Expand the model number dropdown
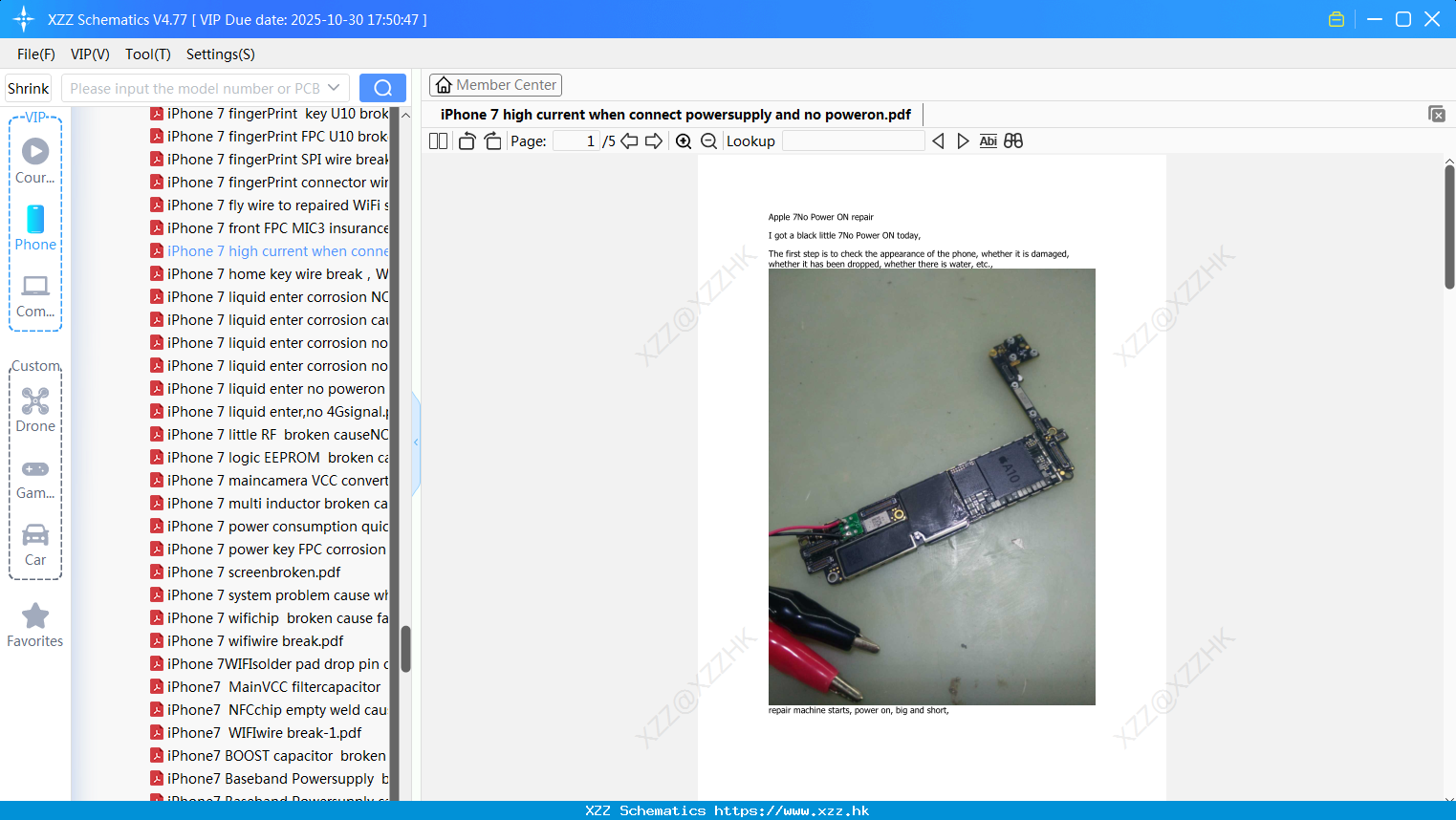This screenshot has width=1456, height=820. tap(334, 88)
